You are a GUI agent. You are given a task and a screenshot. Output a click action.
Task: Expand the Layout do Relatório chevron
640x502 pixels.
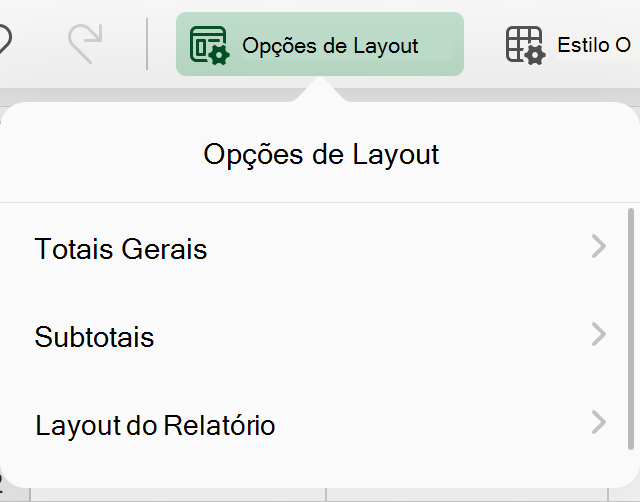[599, 423]
